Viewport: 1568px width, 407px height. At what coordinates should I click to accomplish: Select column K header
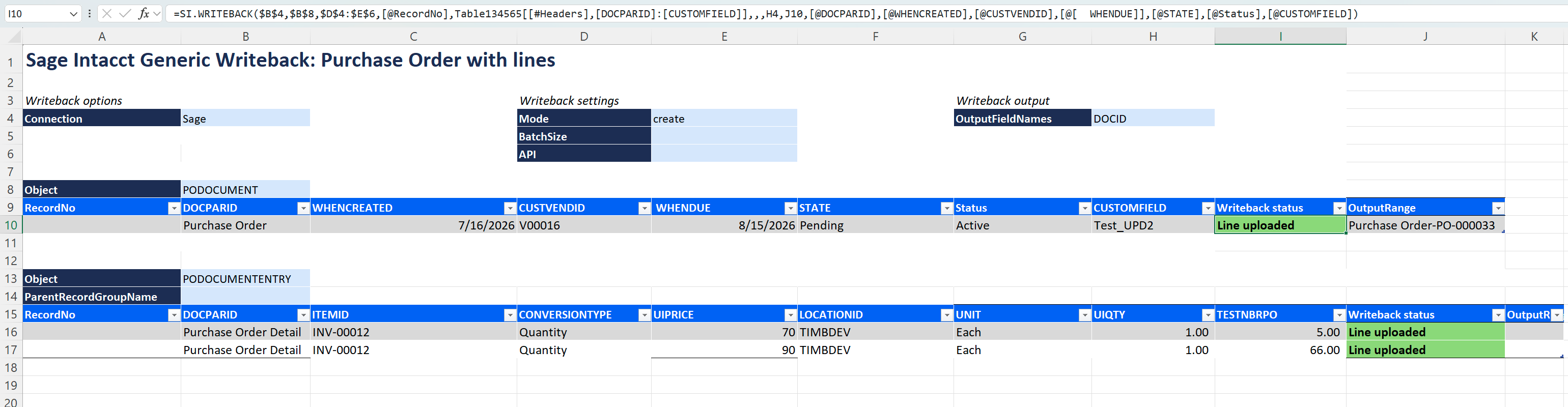point(1534,37)
